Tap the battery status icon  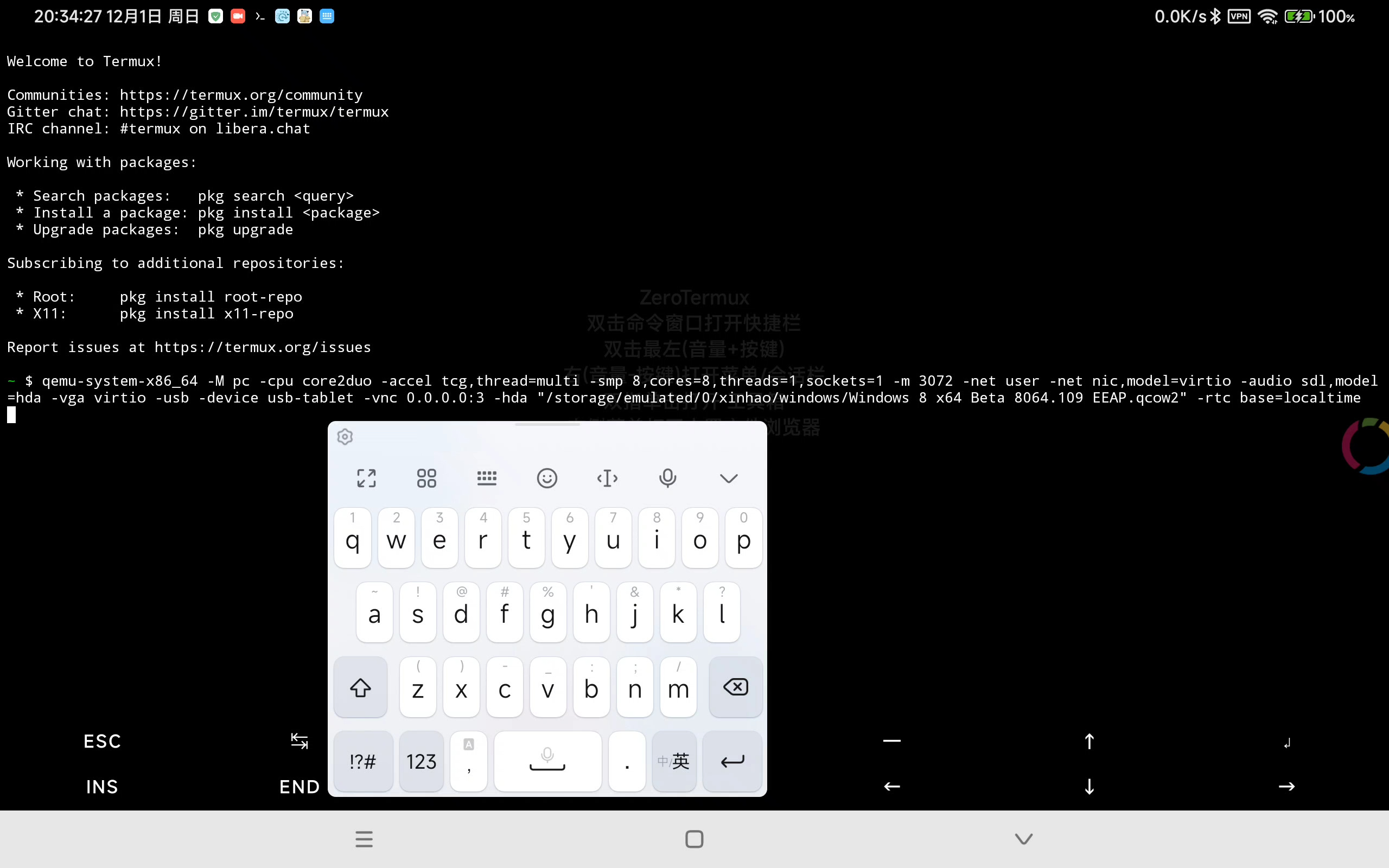[1299, 16]
